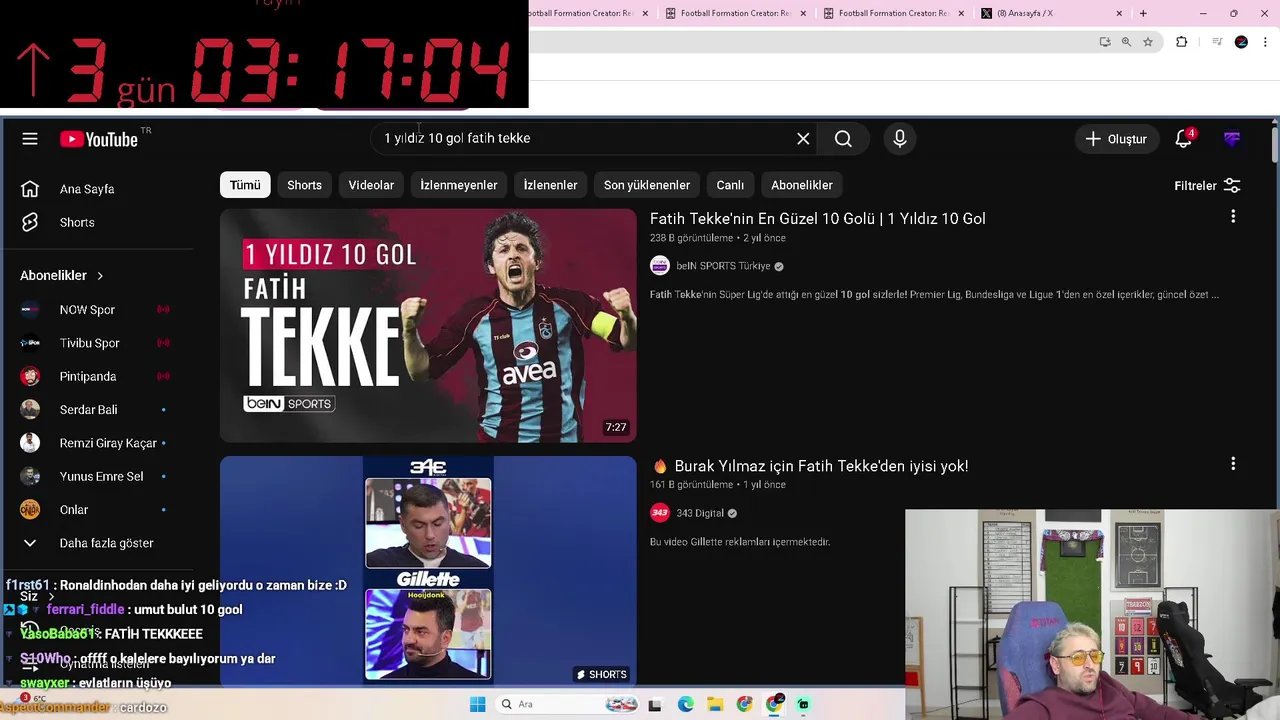Click the Fatih Tekke beIN SPORTS thumbnail
The image size is (1280, 720).
[428, 325]
